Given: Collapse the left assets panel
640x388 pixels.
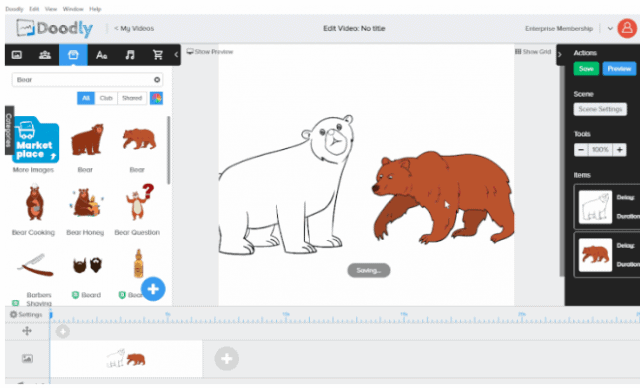Looking at the screenshot, I should coord(176,54).
